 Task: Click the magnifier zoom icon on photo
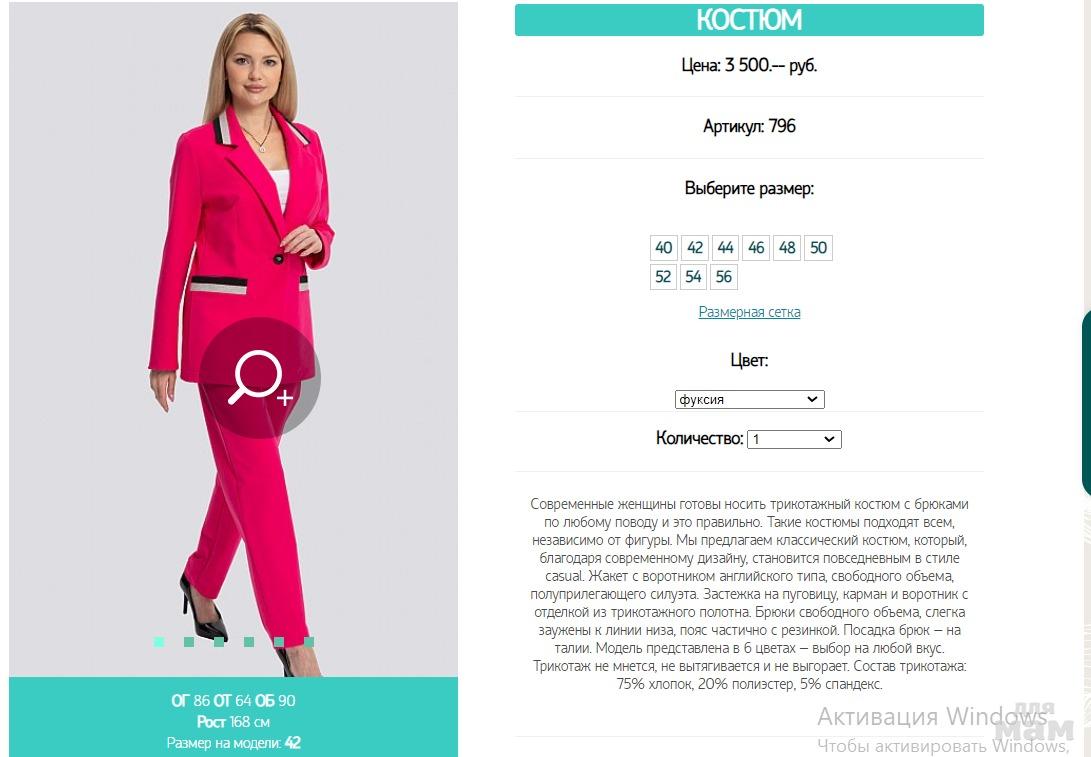point(260,378)
